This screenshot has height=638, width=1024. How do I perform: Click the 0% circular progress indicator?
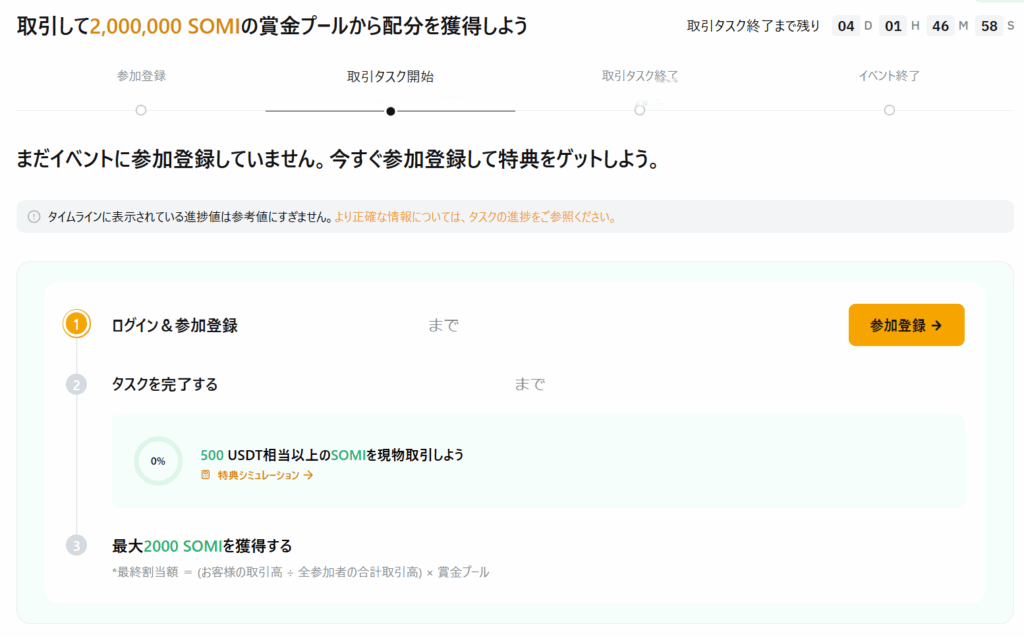click(x=158, y=461)
